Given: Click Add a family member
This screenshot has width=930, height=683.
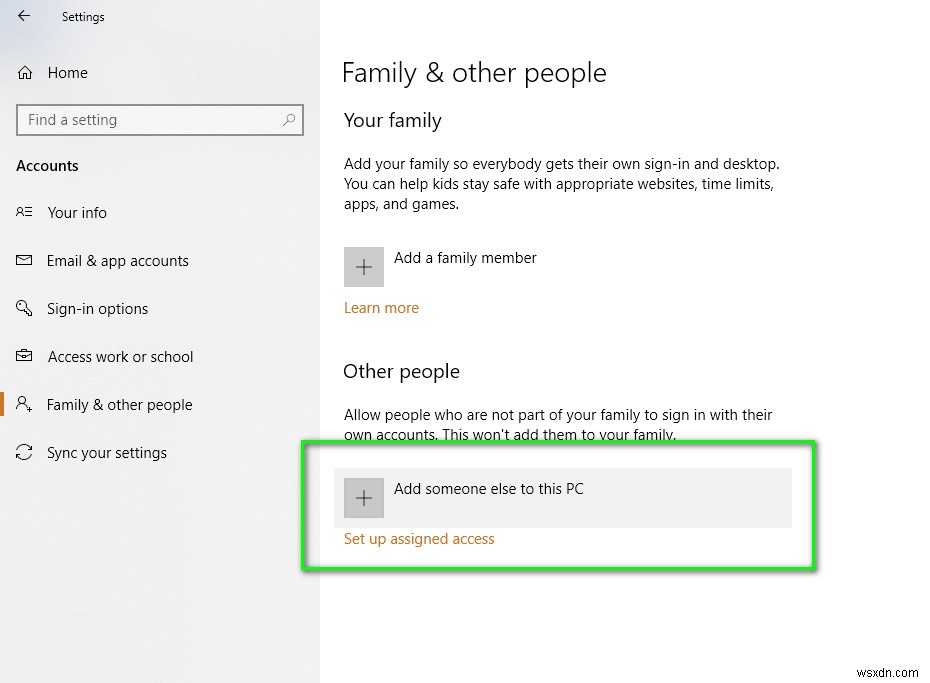Looking at the screenshot, I should 465,257.
